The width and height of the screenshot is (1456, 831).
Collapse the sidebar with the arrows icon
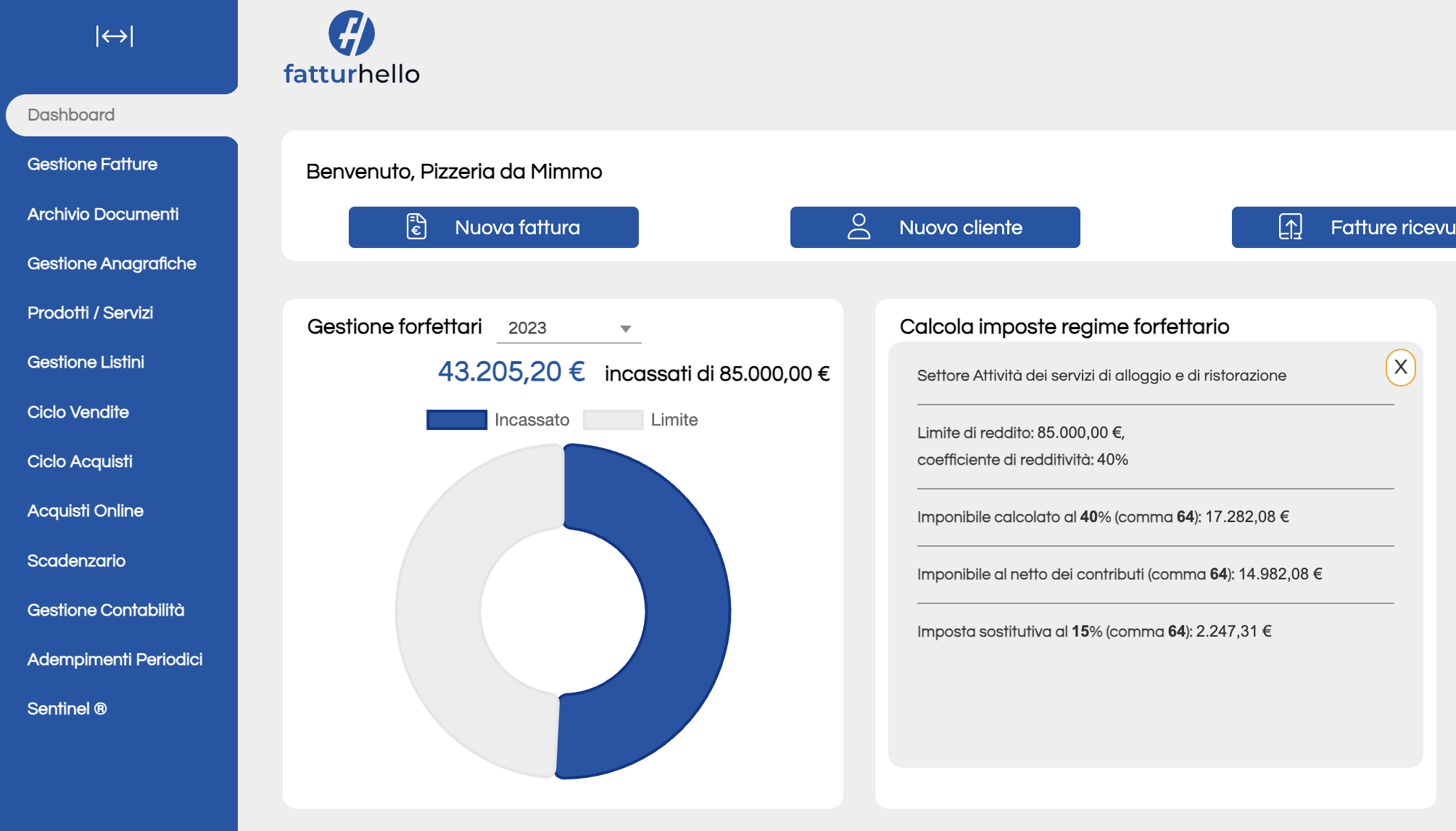point(114,36)
